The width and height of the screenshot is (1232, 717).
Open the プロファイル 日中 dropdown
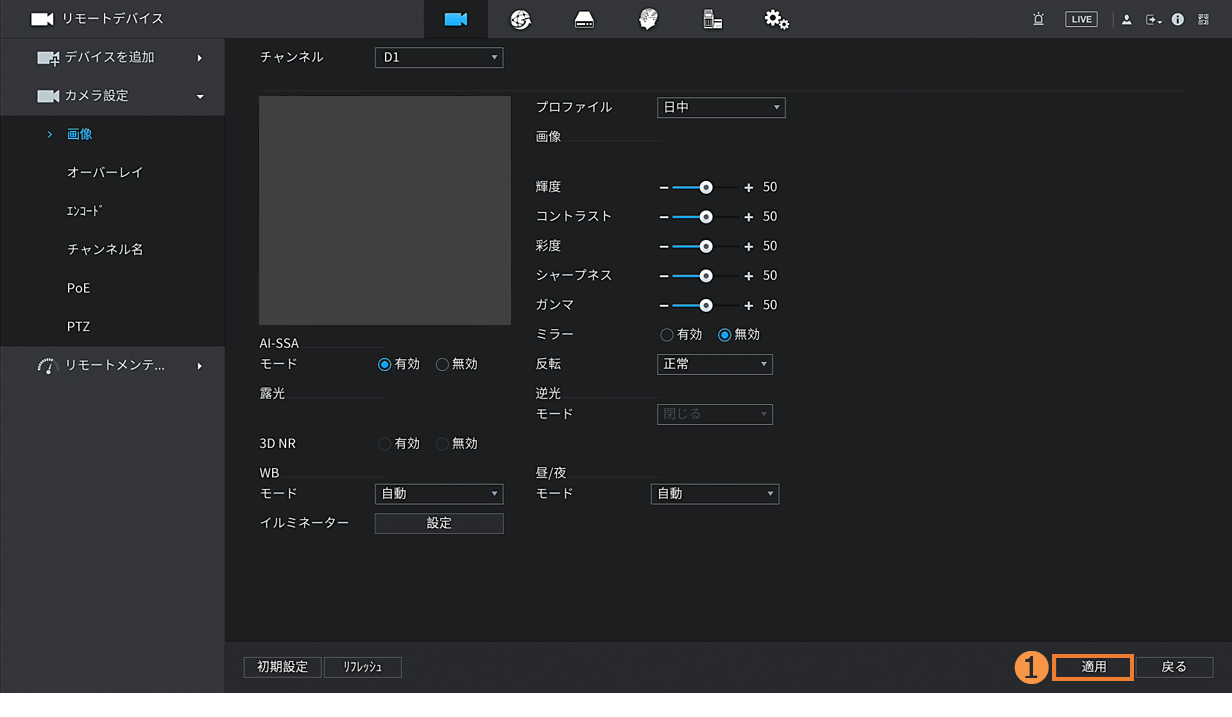pos(720,107)
